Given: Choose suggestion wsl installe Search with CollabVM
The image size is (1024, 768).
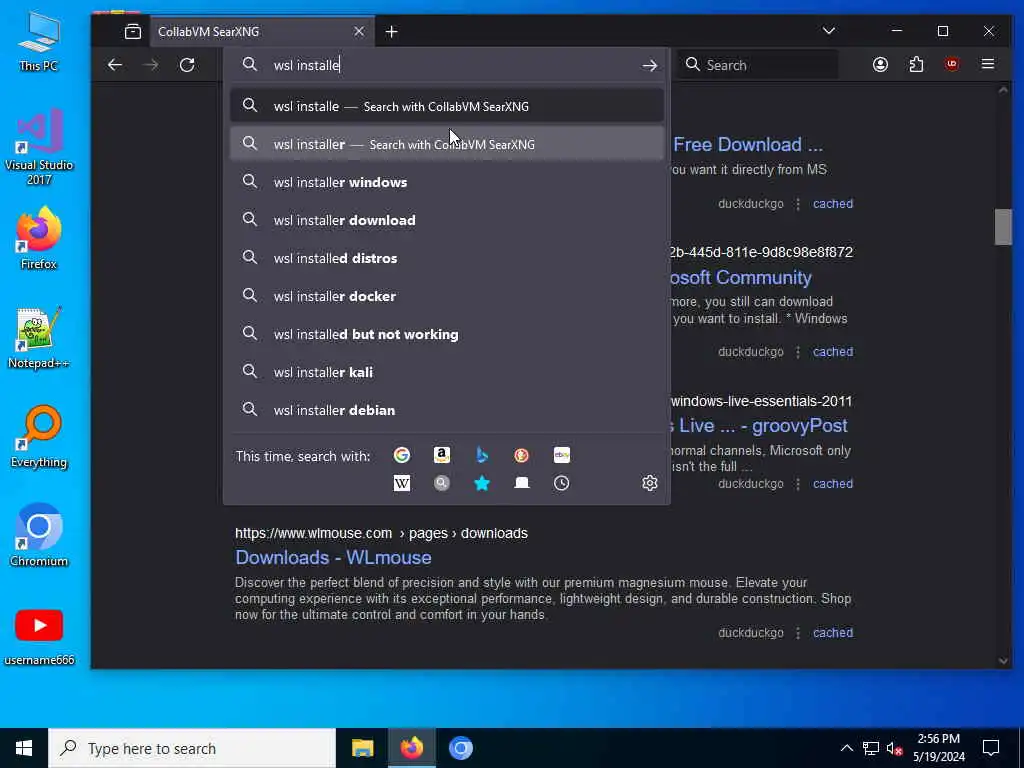Looking at the screenshot, I should click(x=447, y=106).
